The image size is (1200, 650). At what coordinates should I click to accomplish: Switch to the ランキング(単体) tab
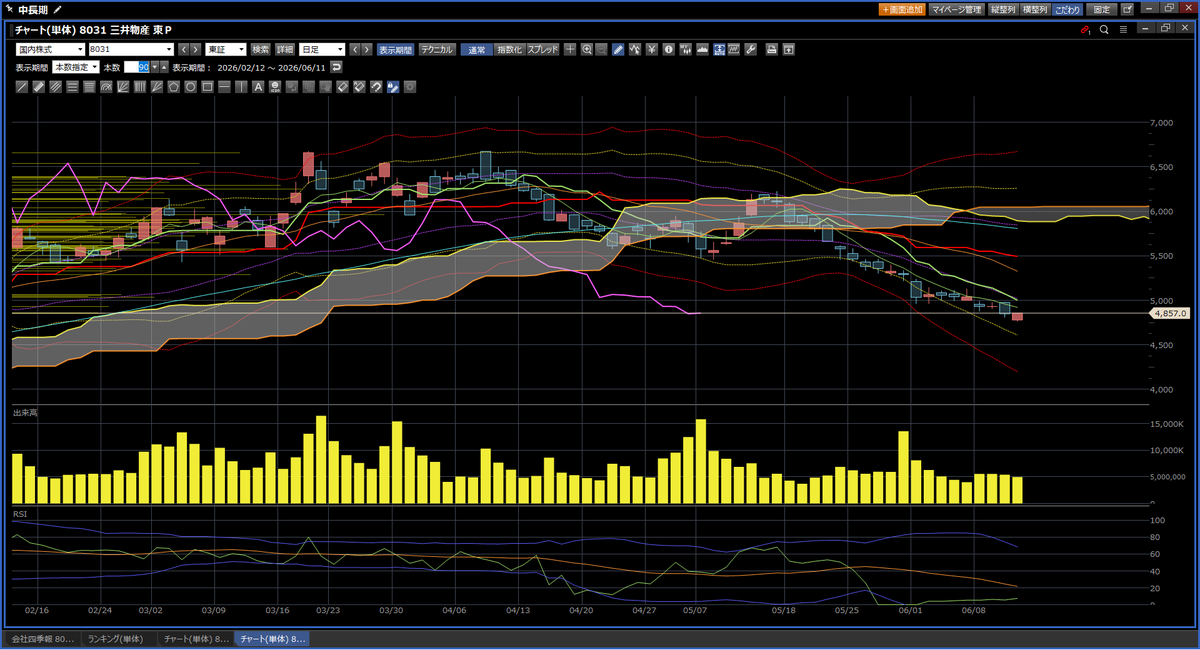click(x=115, y=638)
